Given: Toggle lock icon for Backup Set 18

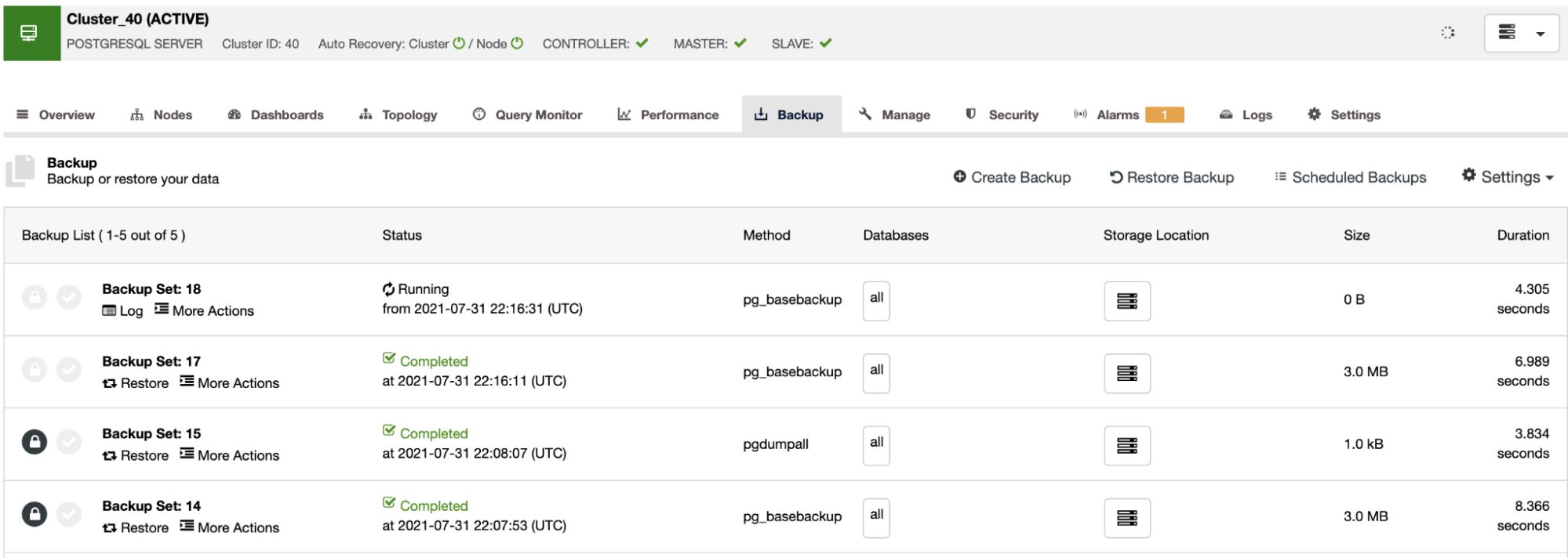Looking at the screenshot, I should pos(35,298).
